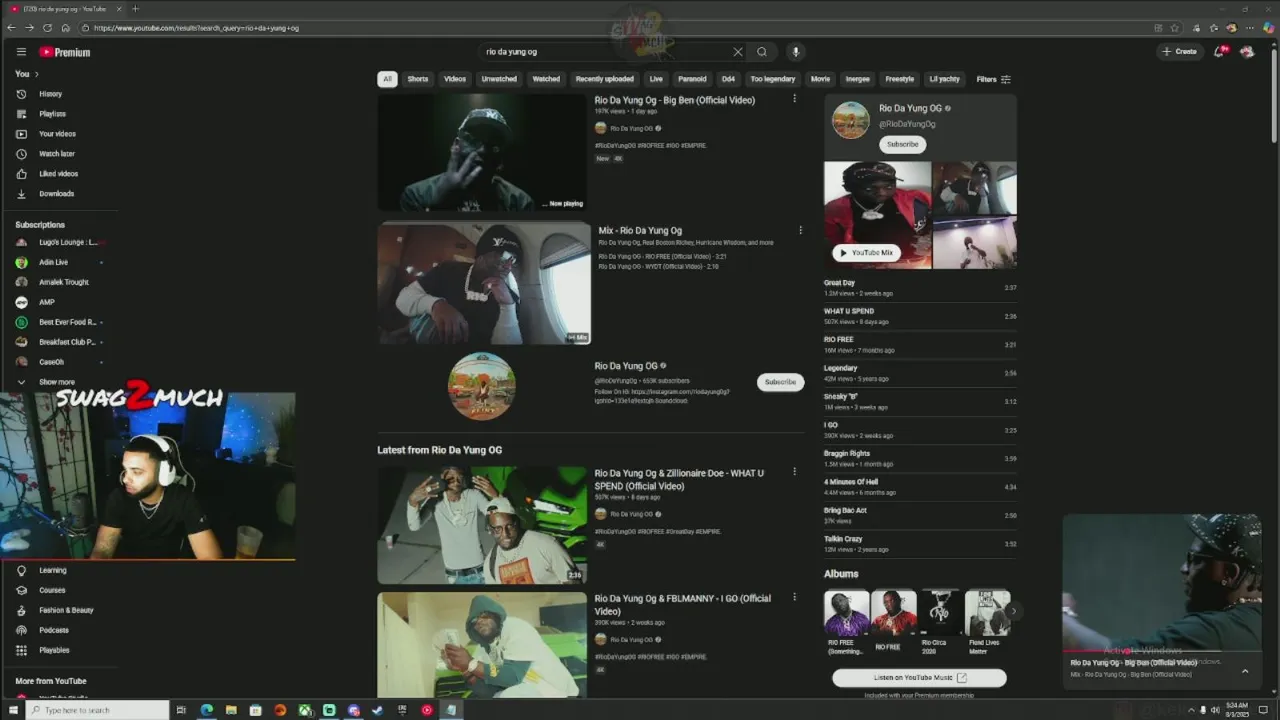Subscribe in the Rio Da Yung OG info card
This screenshot has height=720, width=1280.
pyautogui.click(x=902, y=144)
